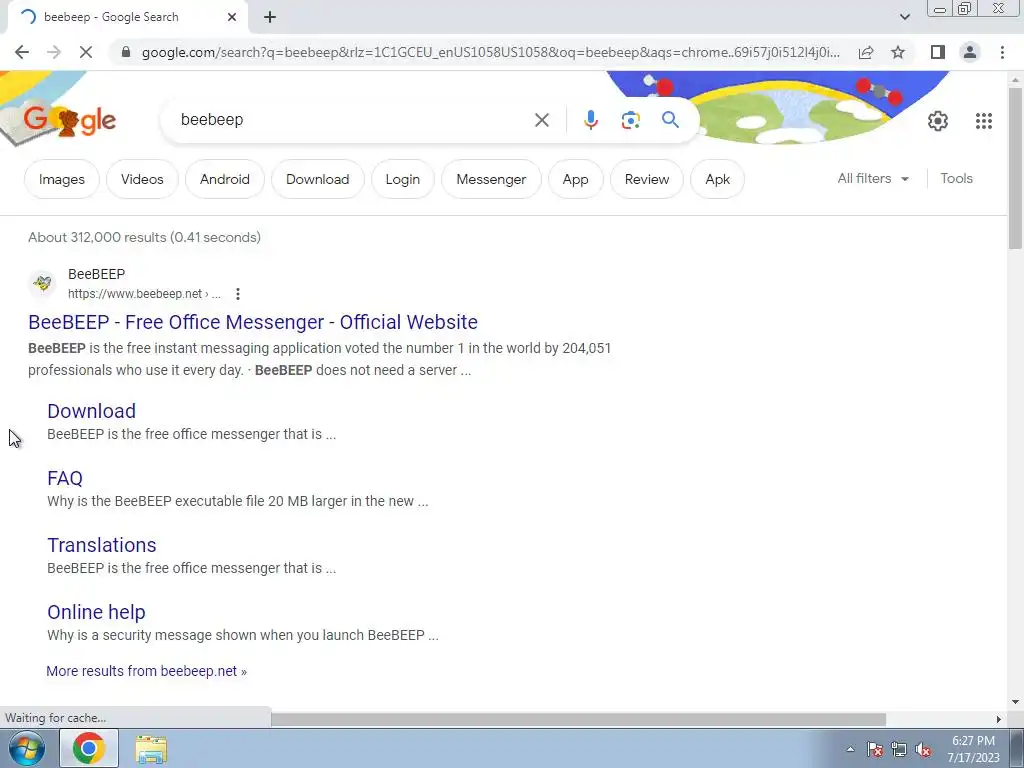1024x768 pixels.
Task: Show hidden system tray icons
Action: [x=850, y=749]
